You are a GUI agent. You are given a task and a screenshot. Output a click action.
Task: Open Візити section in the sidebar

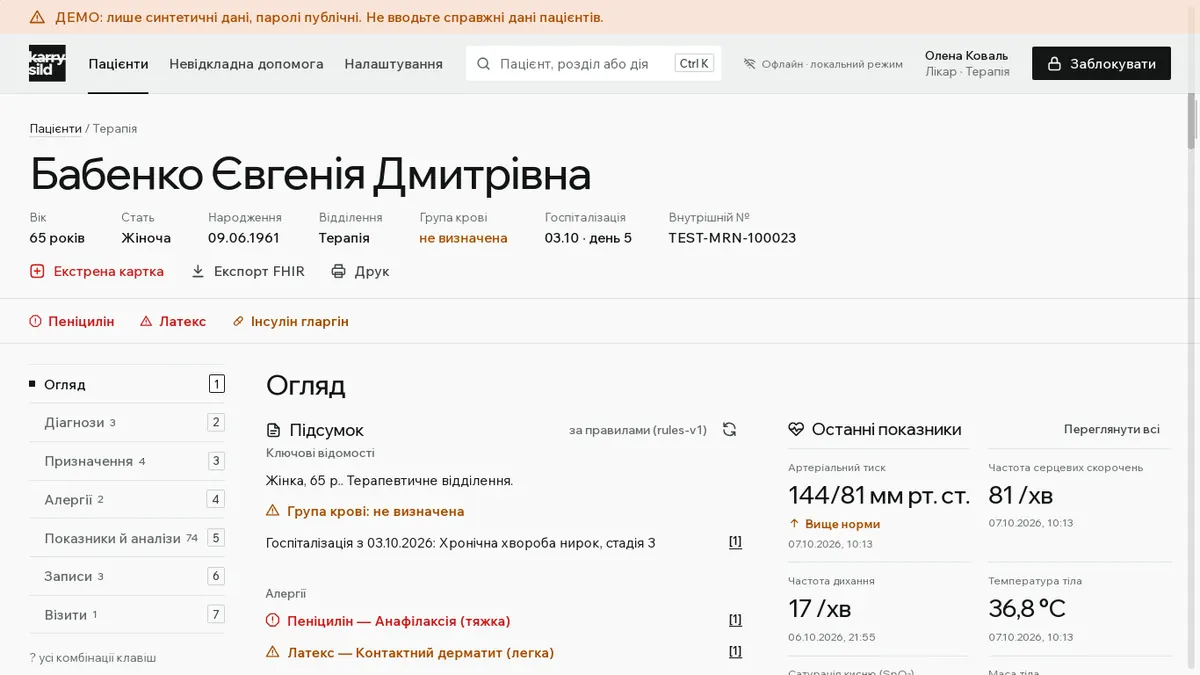point(127,614)
